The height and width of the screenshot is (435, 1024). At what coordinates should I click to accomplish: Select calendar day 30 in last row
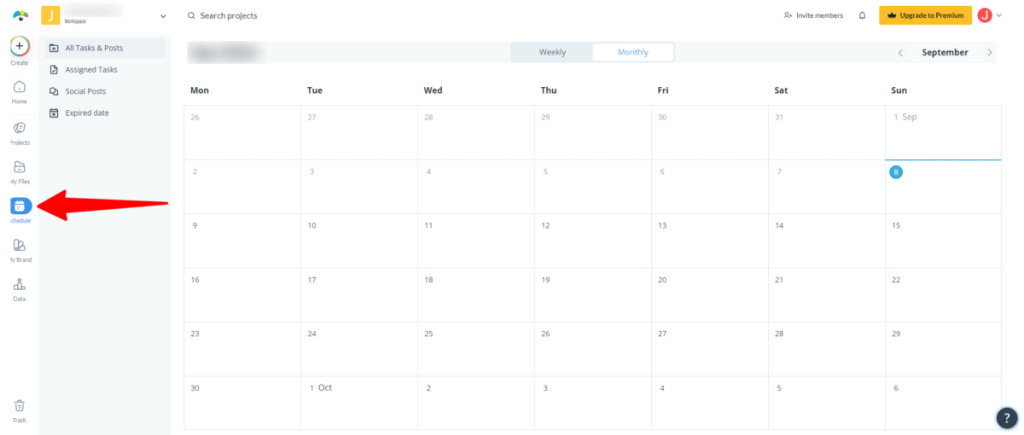(x=242, y=402)
